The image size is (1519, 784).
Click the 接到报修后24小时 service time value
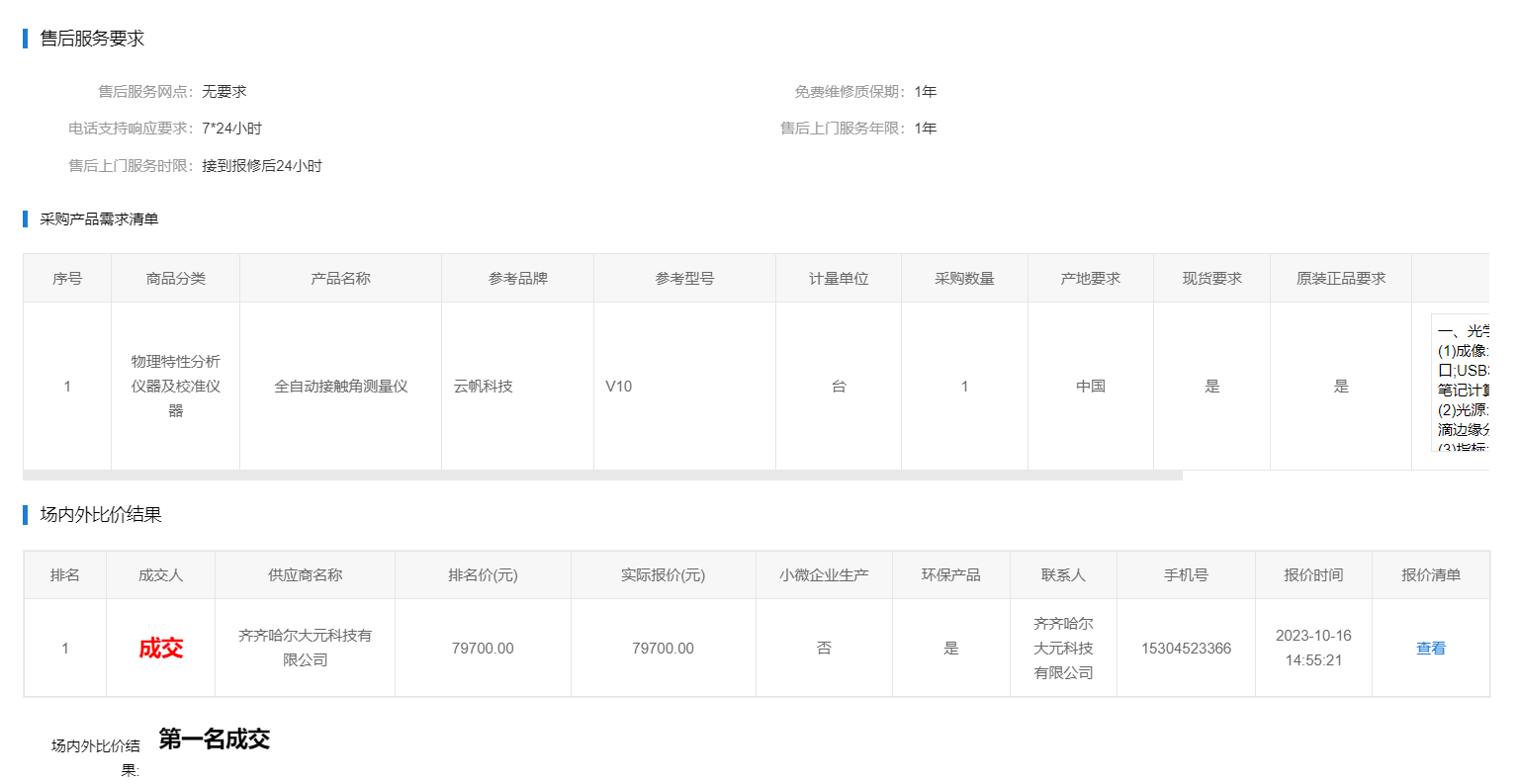pos(262,166)
